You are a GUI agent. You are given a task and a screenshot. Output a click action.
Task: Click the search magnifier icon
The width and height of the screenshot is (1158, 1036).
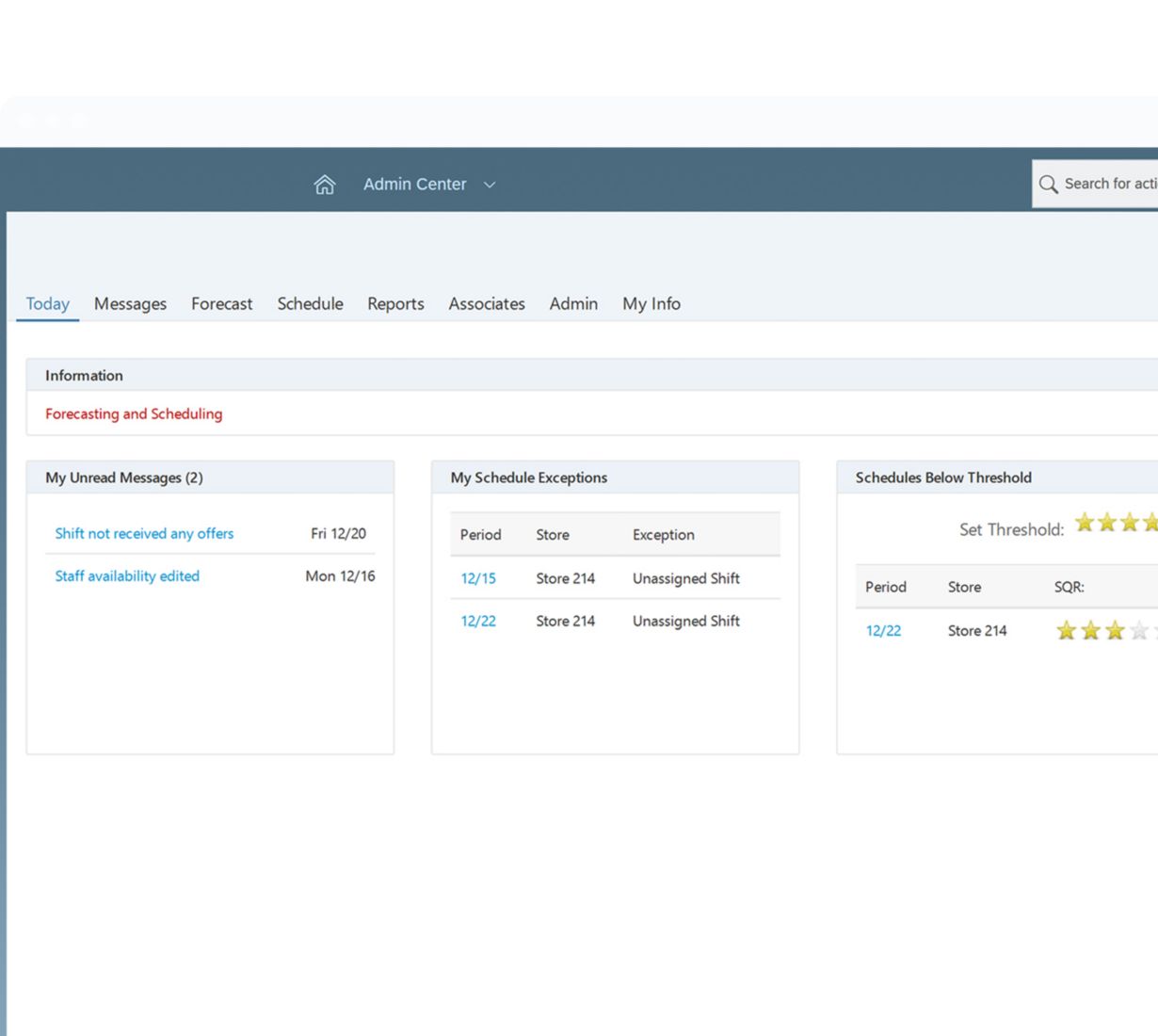[x=1048, y=185]
